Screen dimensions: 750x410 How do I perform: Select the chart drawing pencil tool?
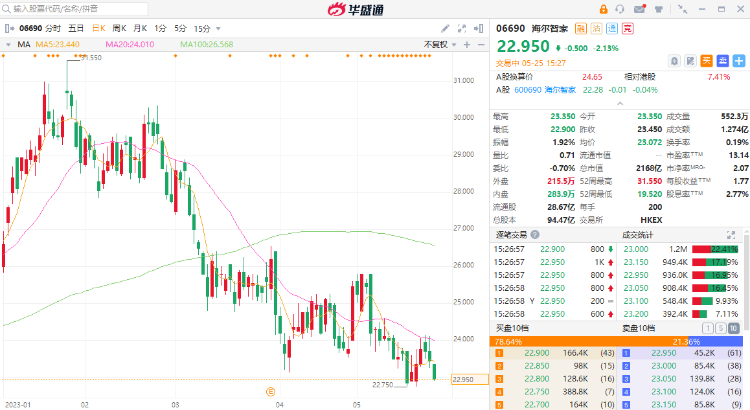[x=445, y=29]
